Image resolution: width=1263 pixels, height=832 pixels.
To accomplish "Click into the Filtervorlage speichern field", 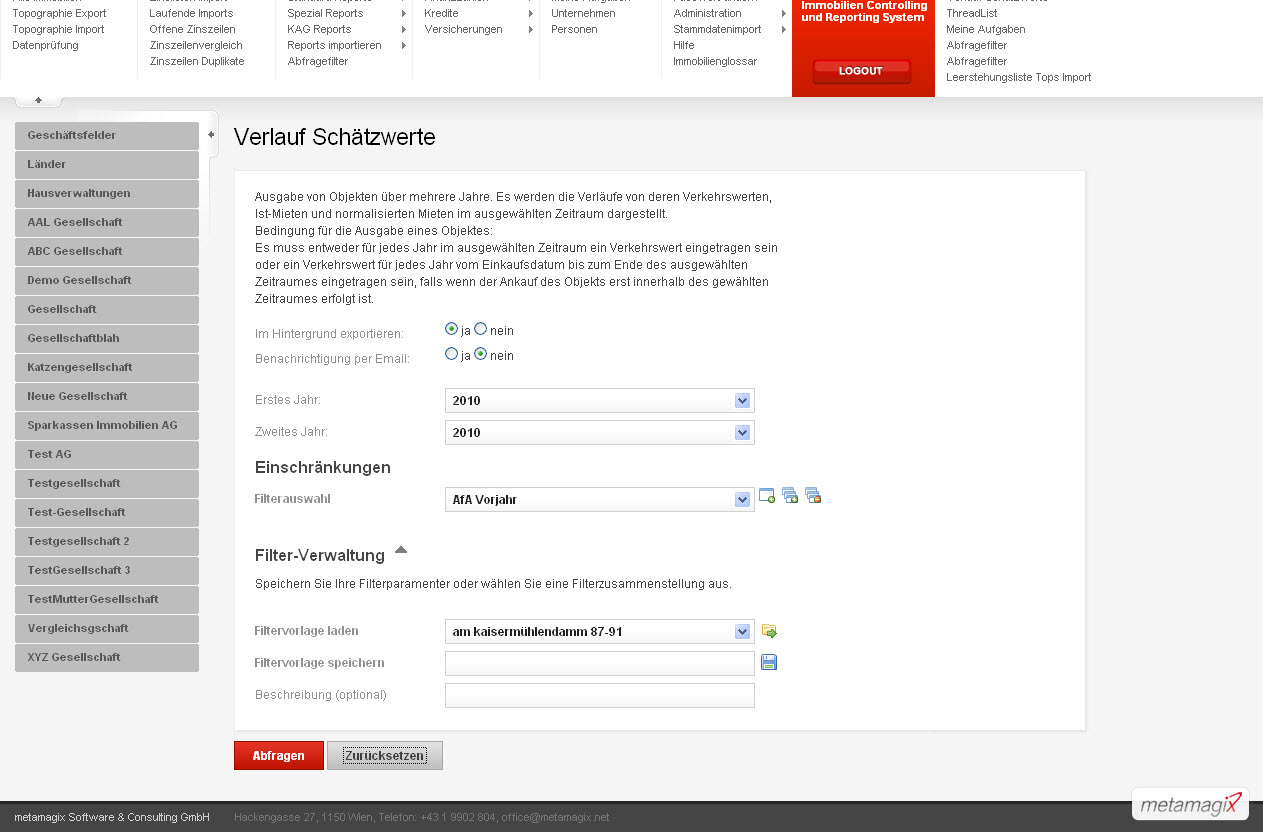I will (x=600, y=663).
